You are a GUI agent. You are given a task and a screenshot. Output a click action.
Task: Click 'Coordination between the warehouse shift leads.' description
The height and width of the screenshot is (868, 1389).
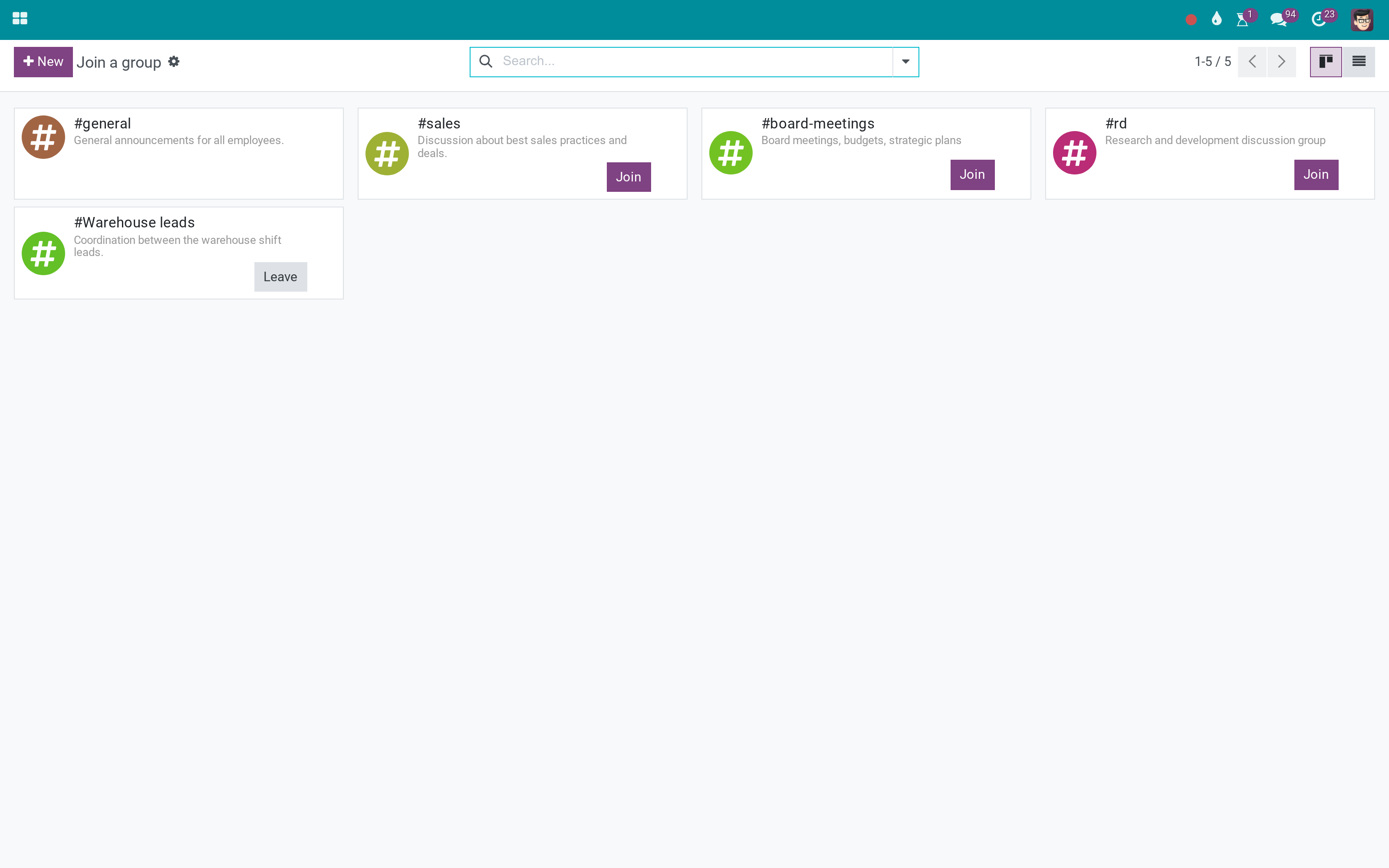click(x=178, y=246)
